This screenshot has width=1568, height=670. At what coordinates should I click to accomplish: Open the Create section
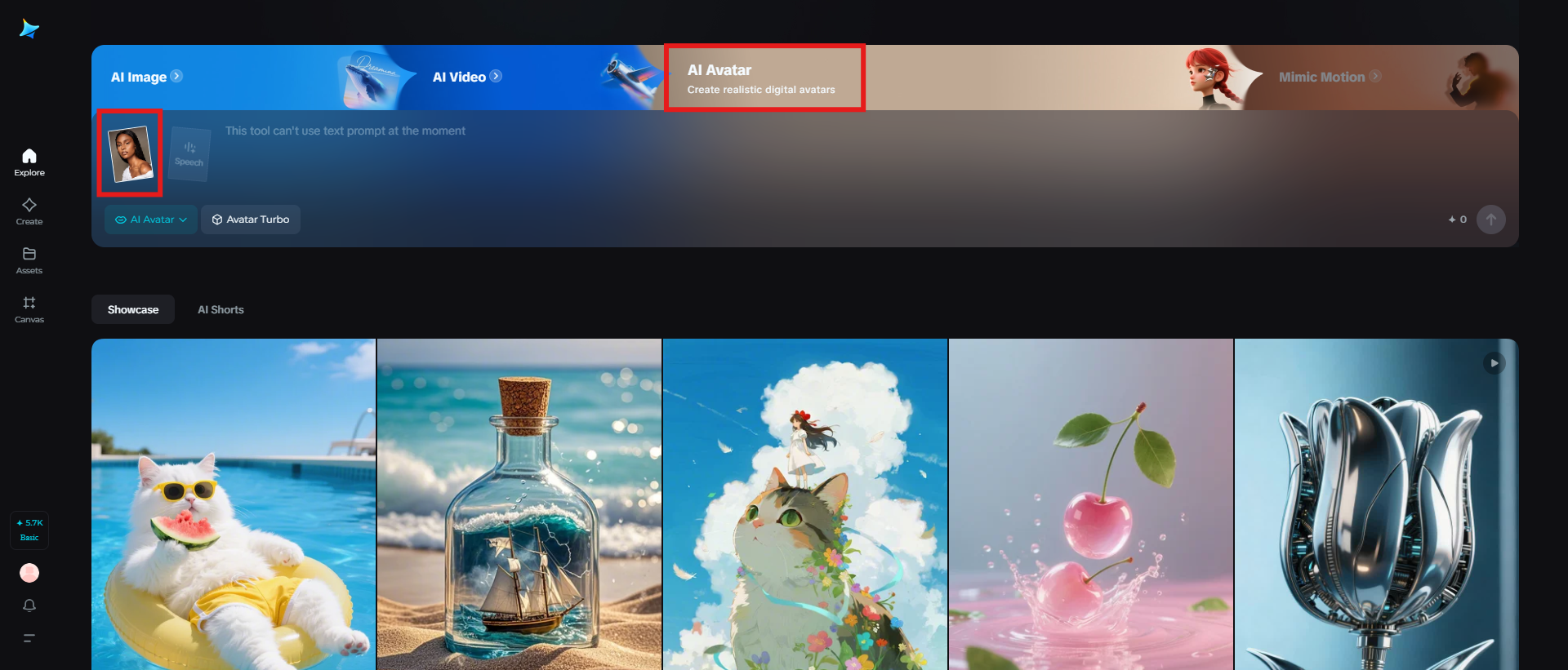pos(29,211)
